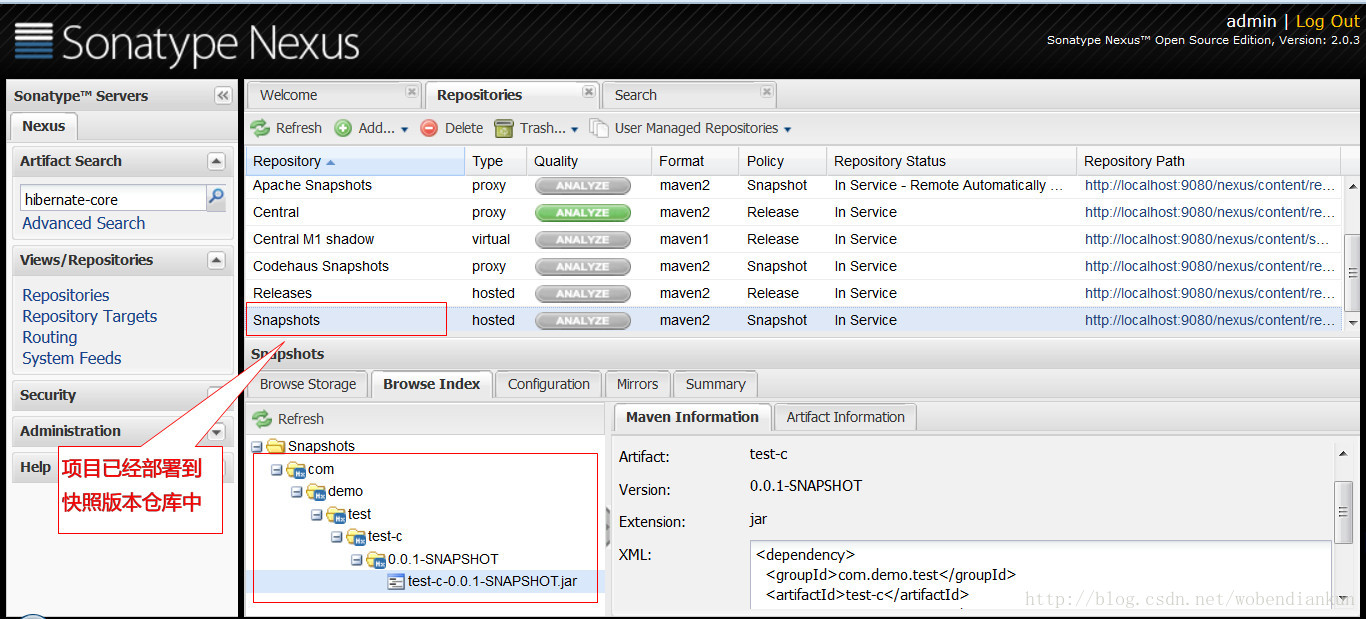Analyze the Codehaus Snapshots repository
Screen dimensions: 1366x619
(x=583, y=266)
